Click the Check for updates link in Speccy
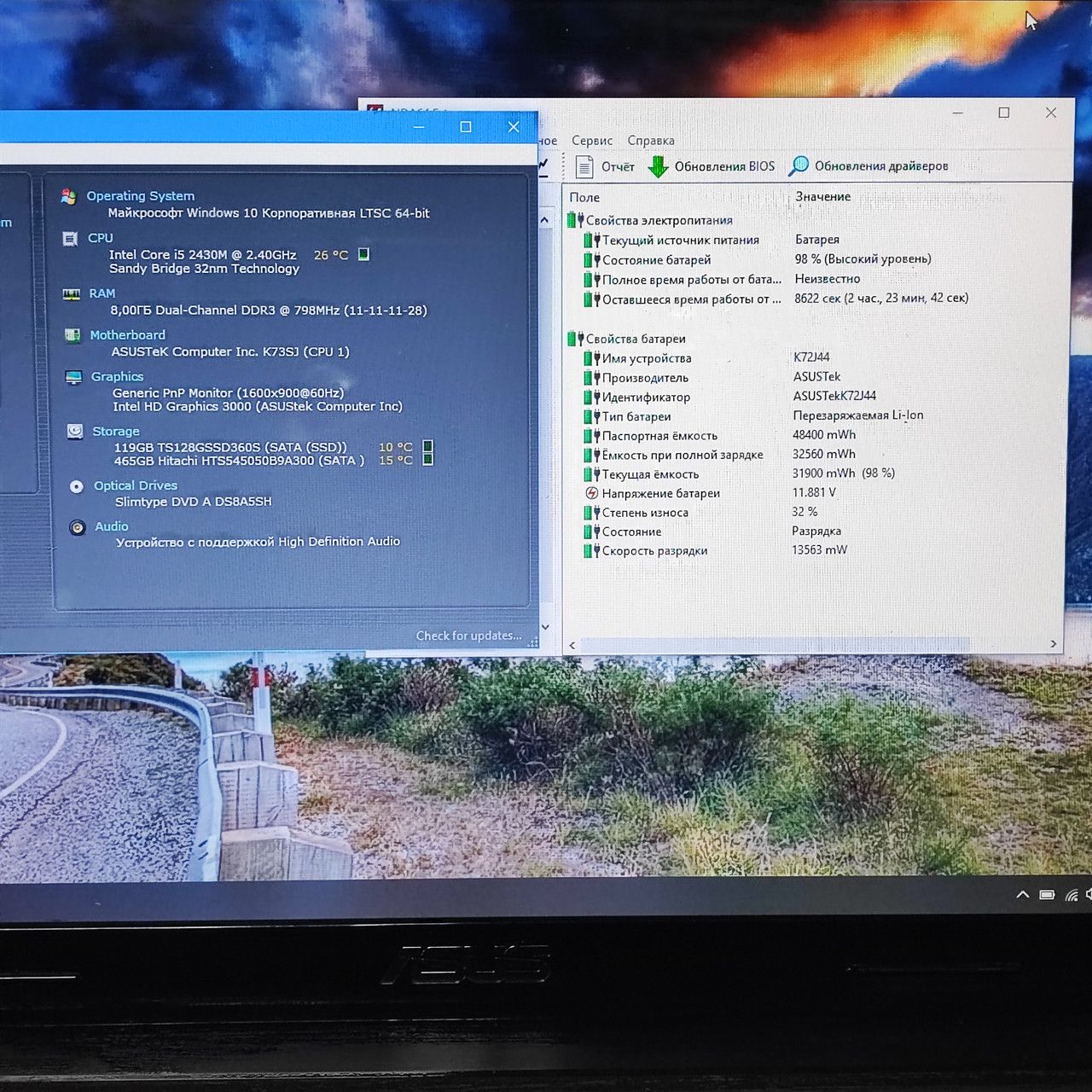This screenshot has width=1092, height=1092. [468, 636]
